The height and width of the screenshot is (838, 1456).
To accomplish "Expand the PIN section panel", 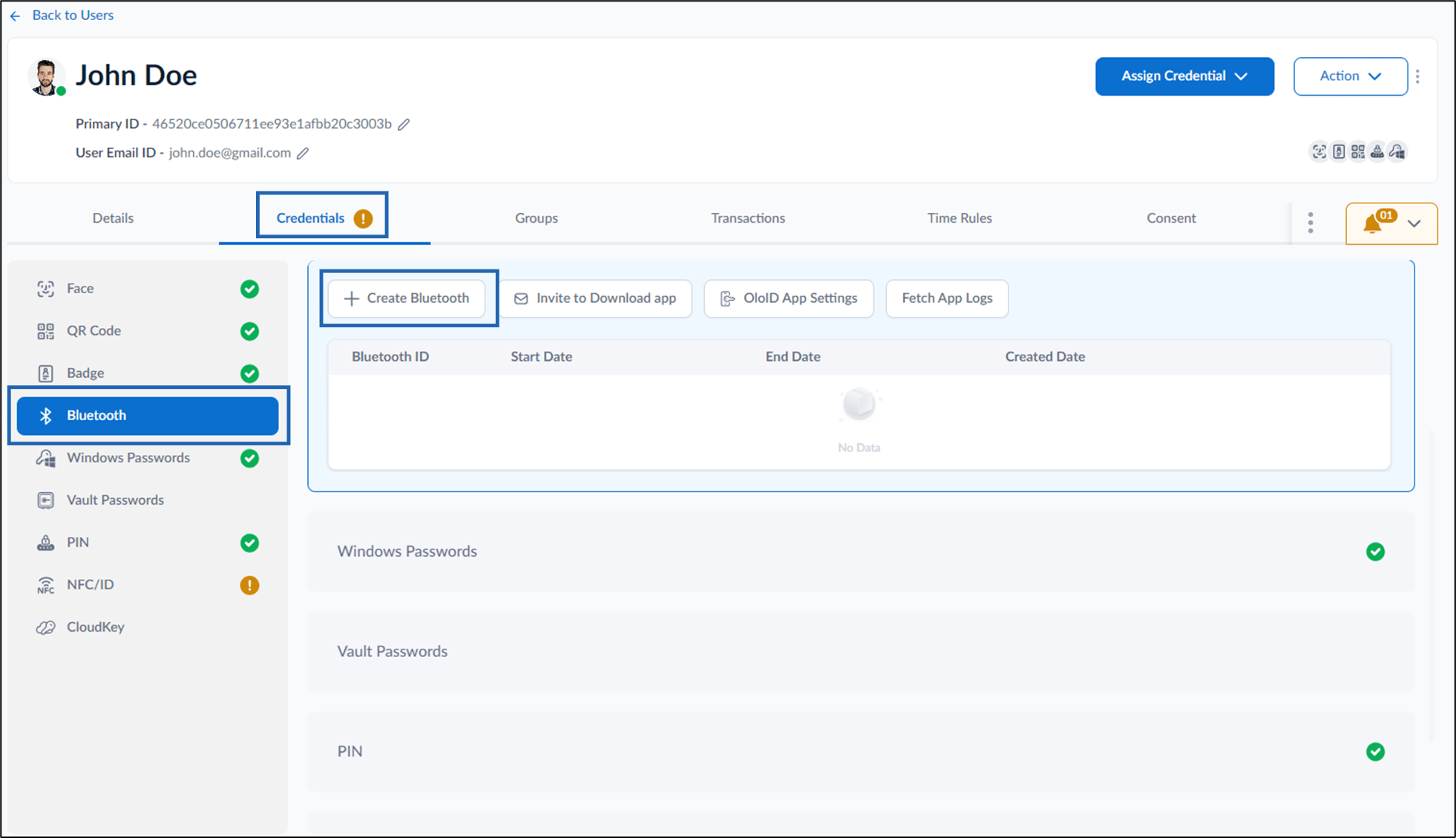I will 861,752.
